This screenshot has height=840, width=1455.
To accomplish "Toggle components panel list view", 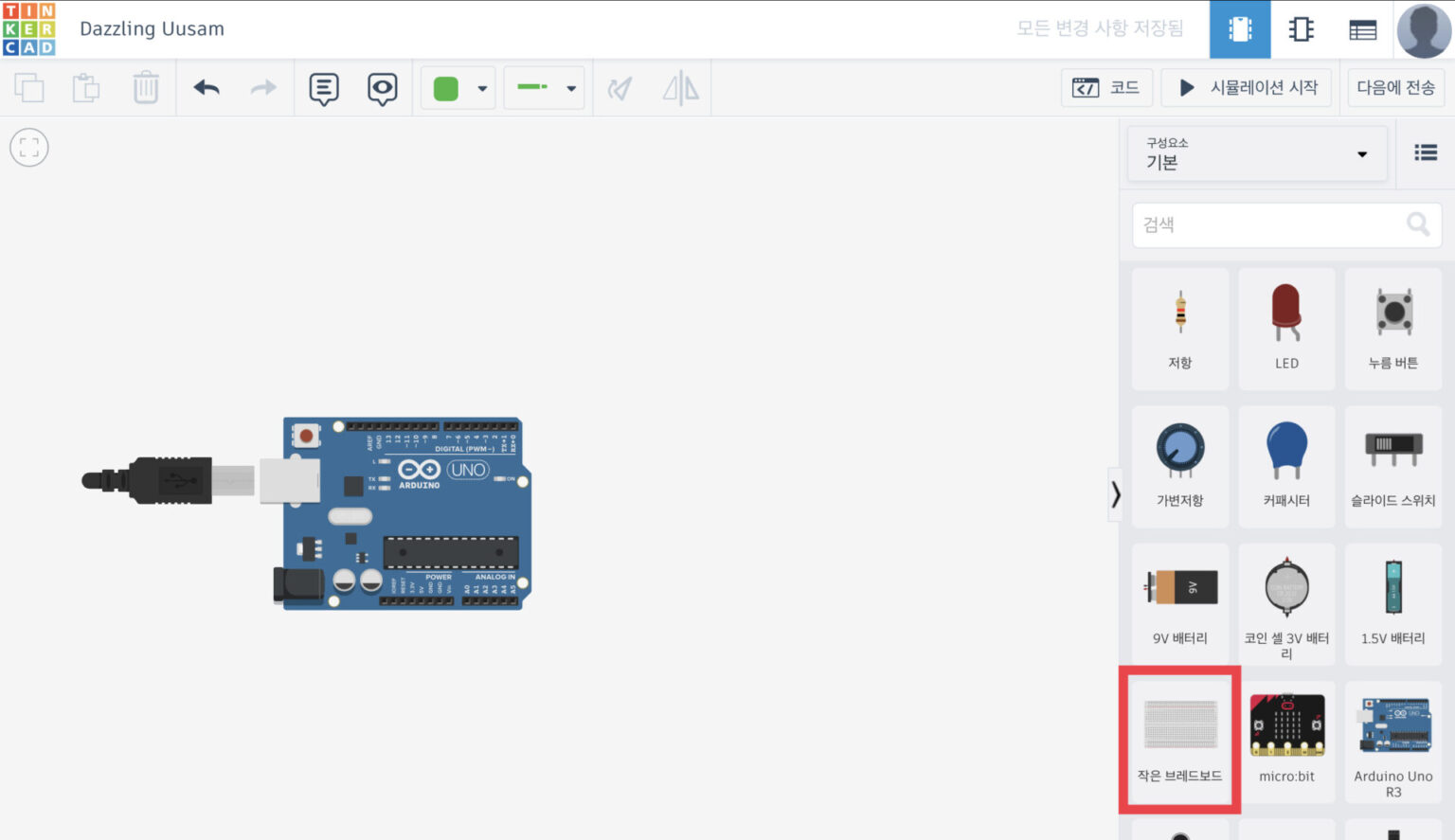I will click(x=1426, y=152).
